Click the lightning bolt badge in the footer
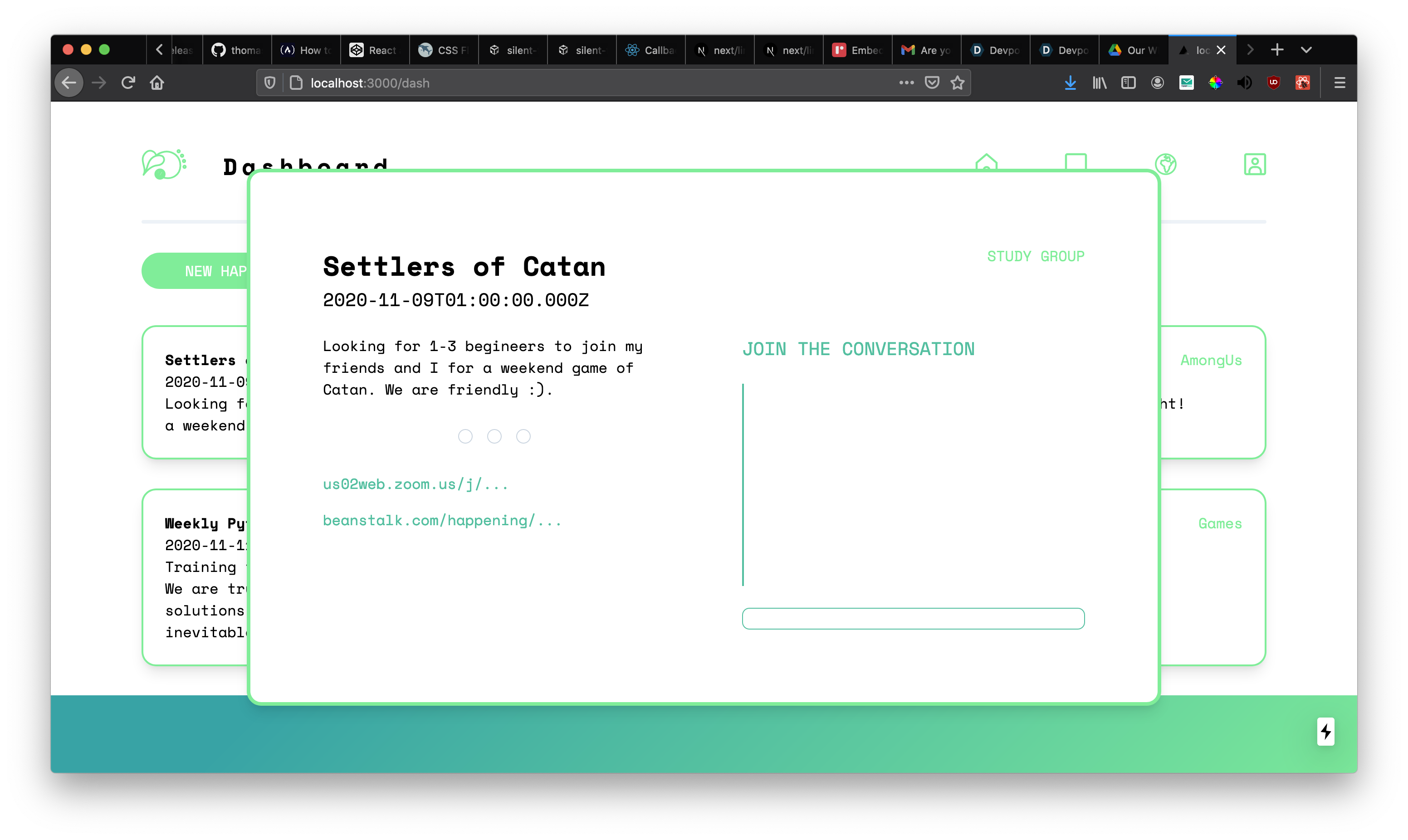Viewport: 1408px width, 840px height. 1325,731
